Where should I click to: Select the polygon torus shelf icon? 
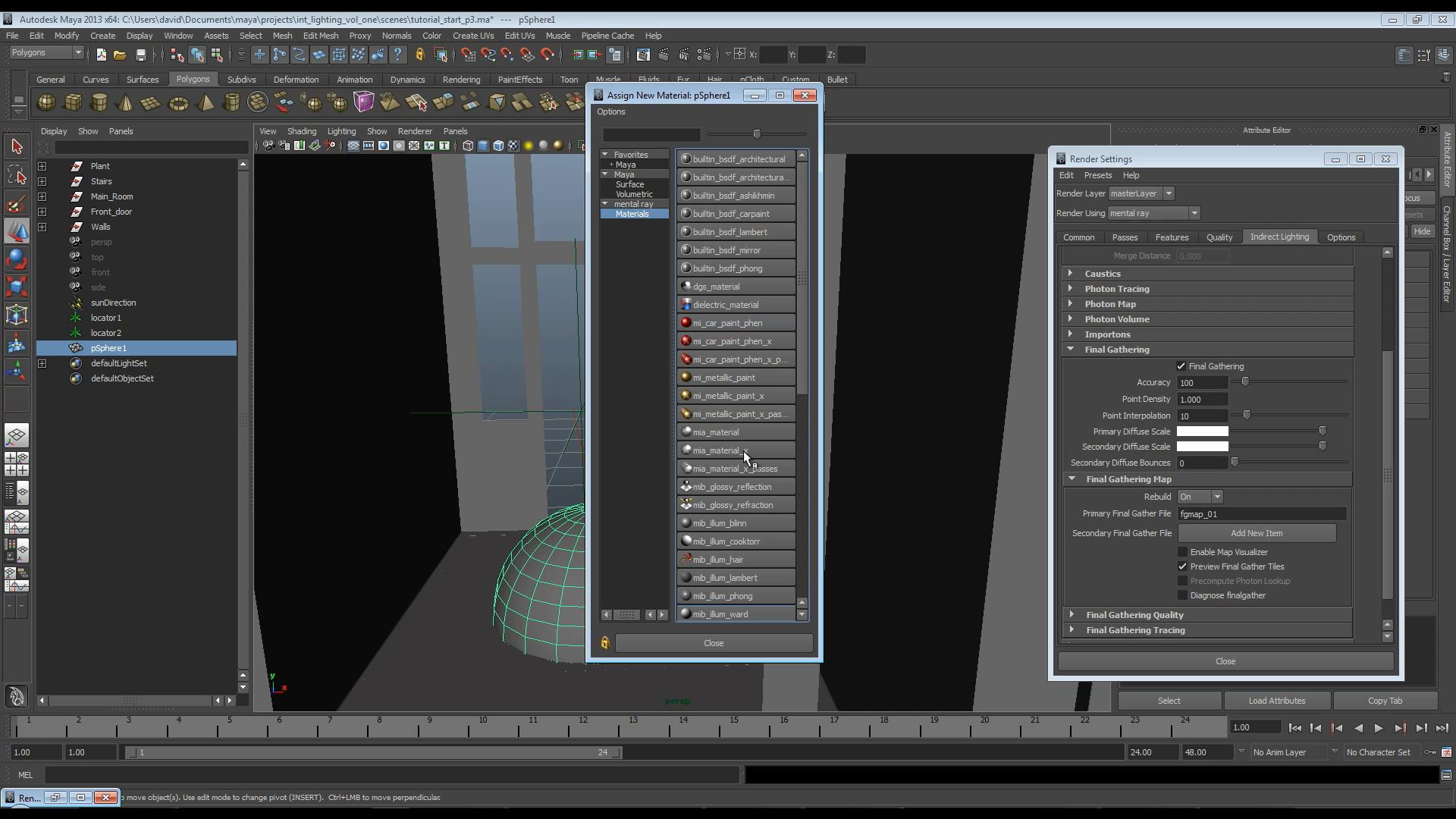(x=178, y=103)
